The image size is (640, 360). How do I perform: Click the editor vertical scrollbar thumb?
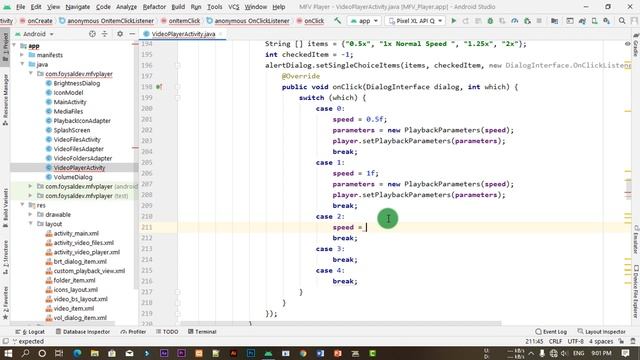tap(628, 189)
